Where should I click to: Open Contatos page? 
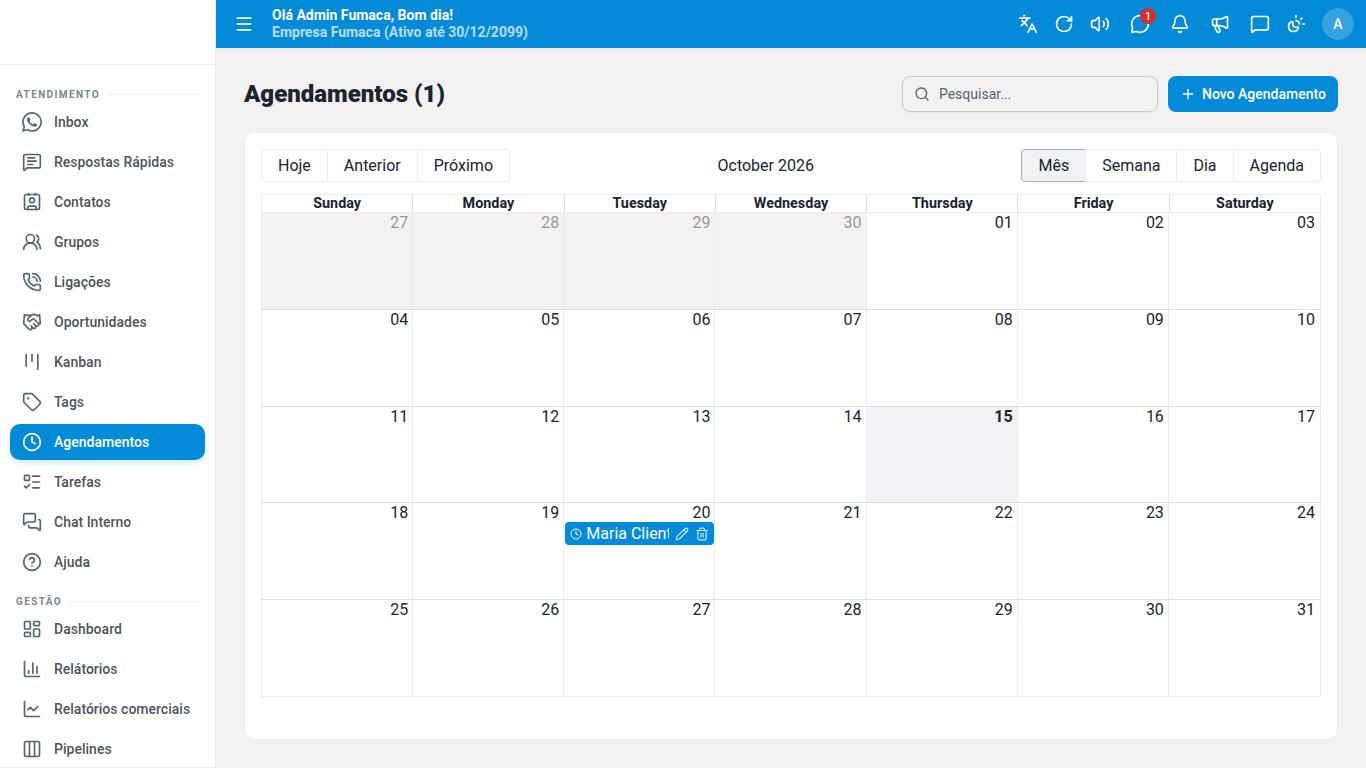(x=107, y=202)
